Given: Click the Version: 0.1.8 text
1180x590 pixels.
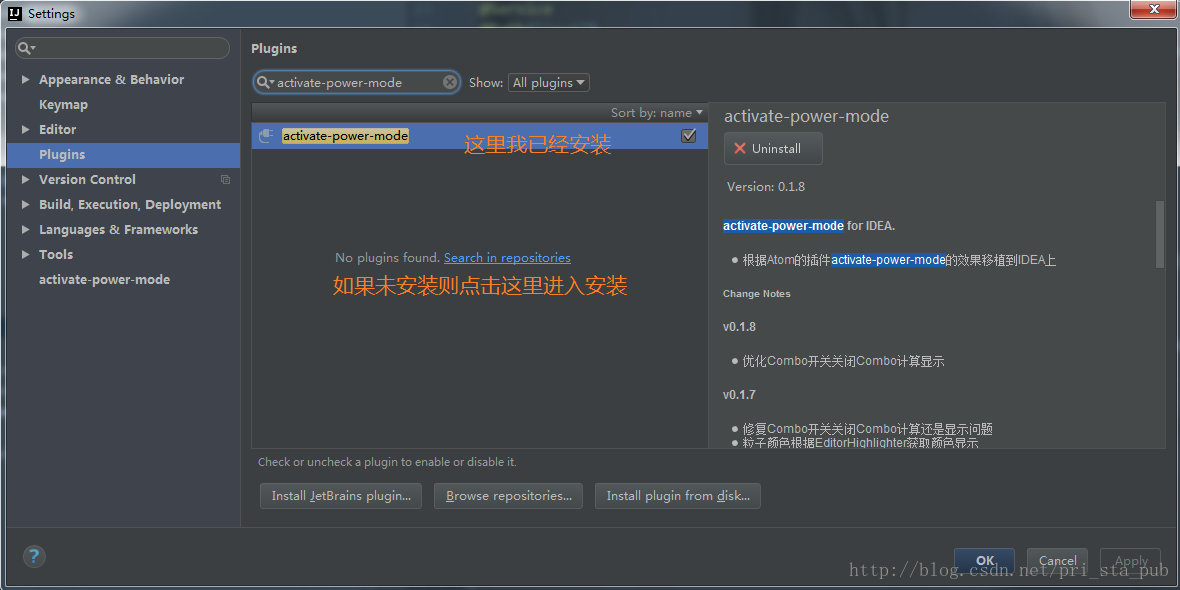Looking at the screenshot, I should [765, 187].
